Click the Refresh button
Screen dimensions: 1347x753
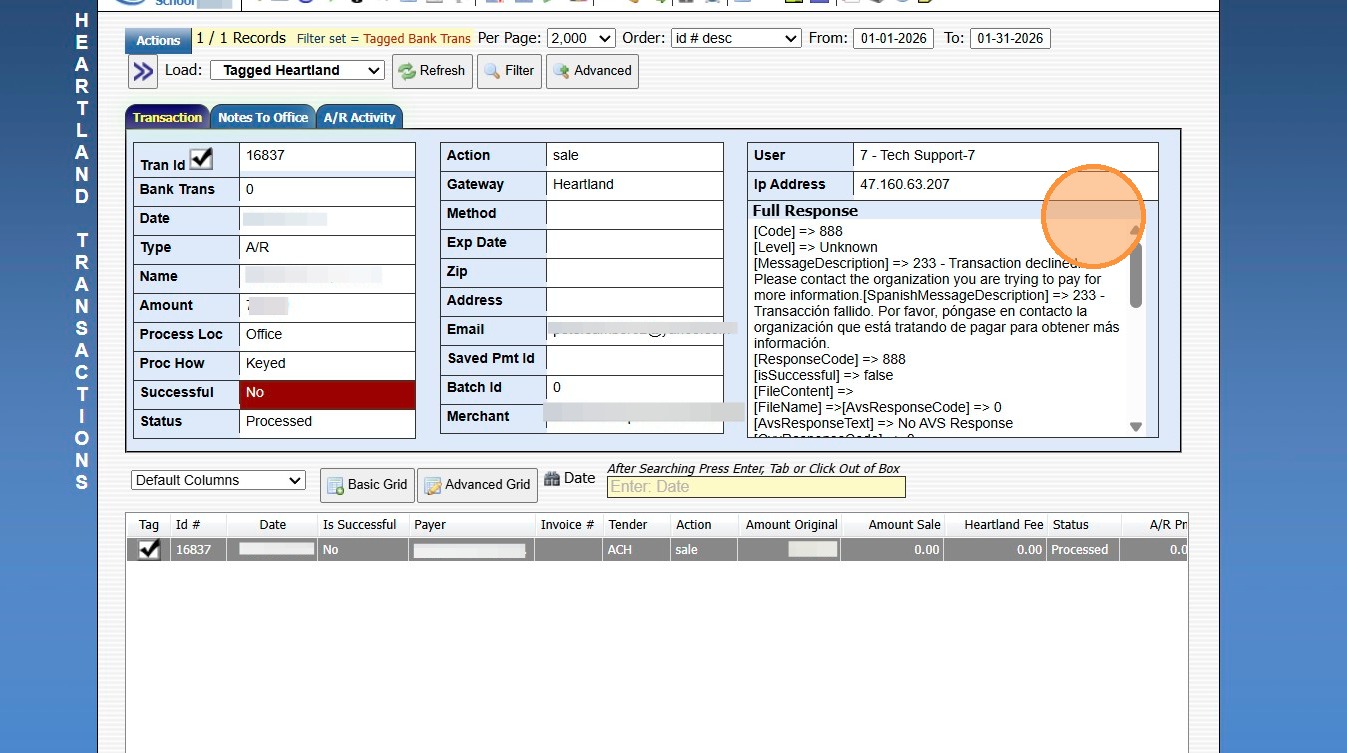tap(432, 71)
